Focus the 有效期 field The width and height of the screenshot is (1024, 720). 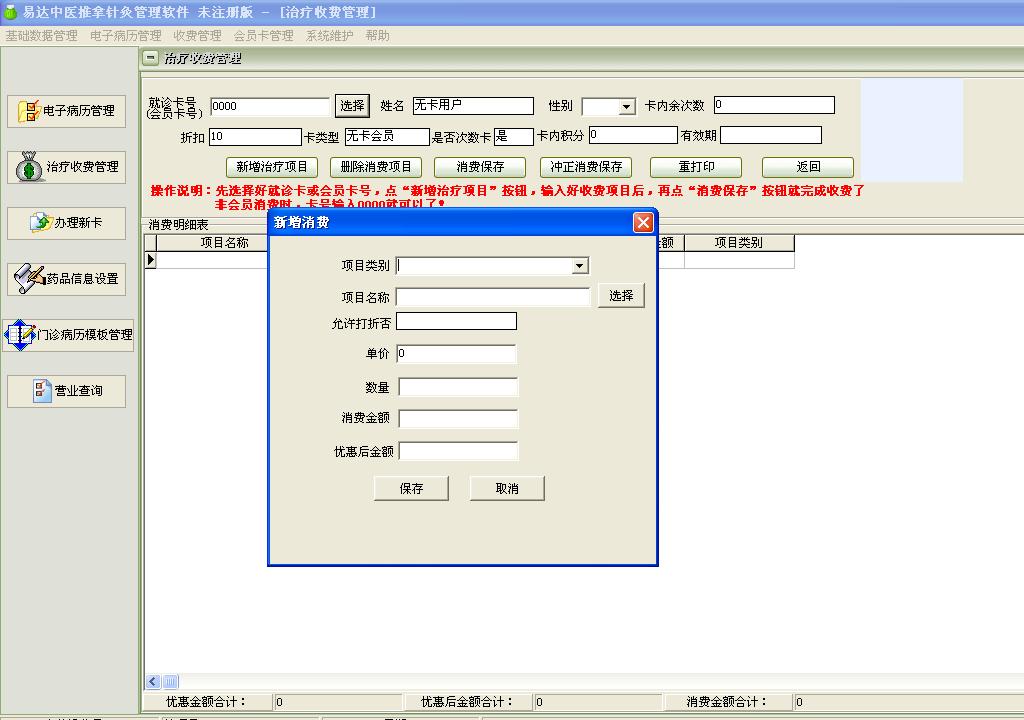[x=771, y=135]
